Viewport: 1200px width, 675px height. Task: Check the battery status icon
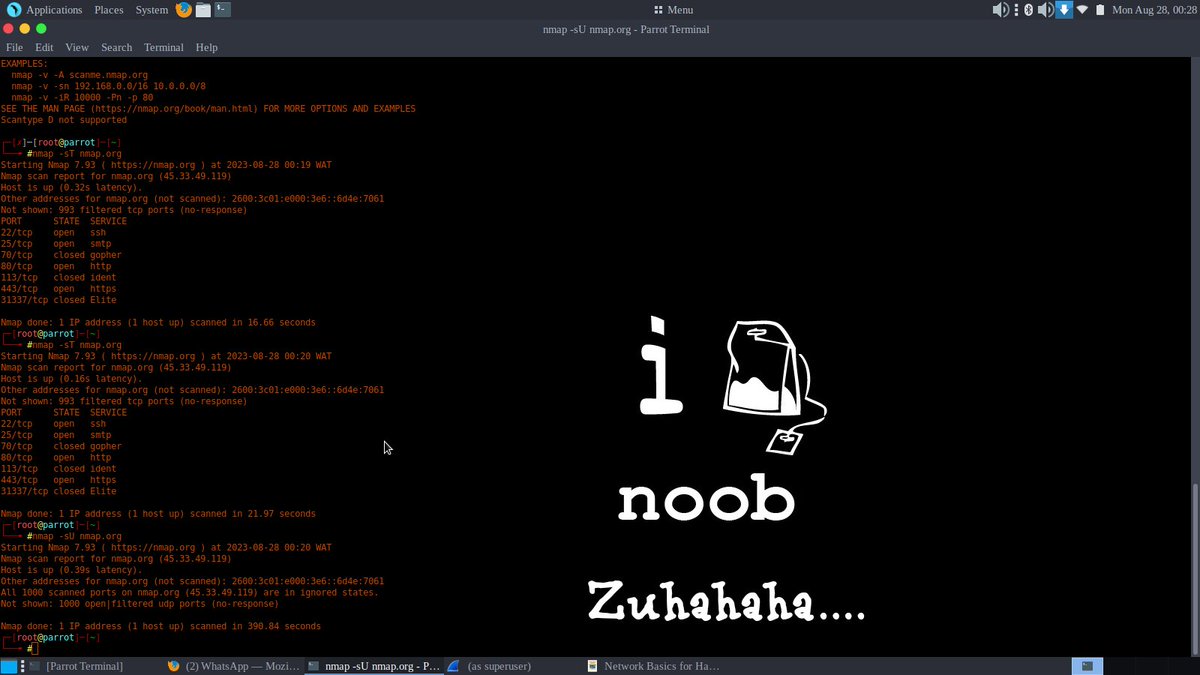point(1100,9)
